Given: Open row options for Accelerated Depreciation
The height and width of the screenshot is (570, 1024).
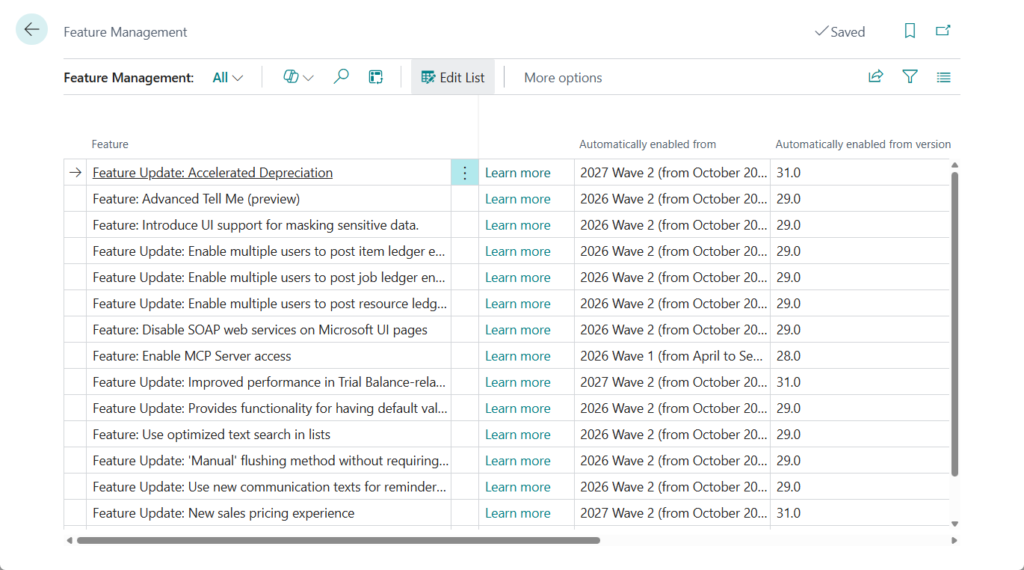Looking at the screenshot, I should (464, 173).
